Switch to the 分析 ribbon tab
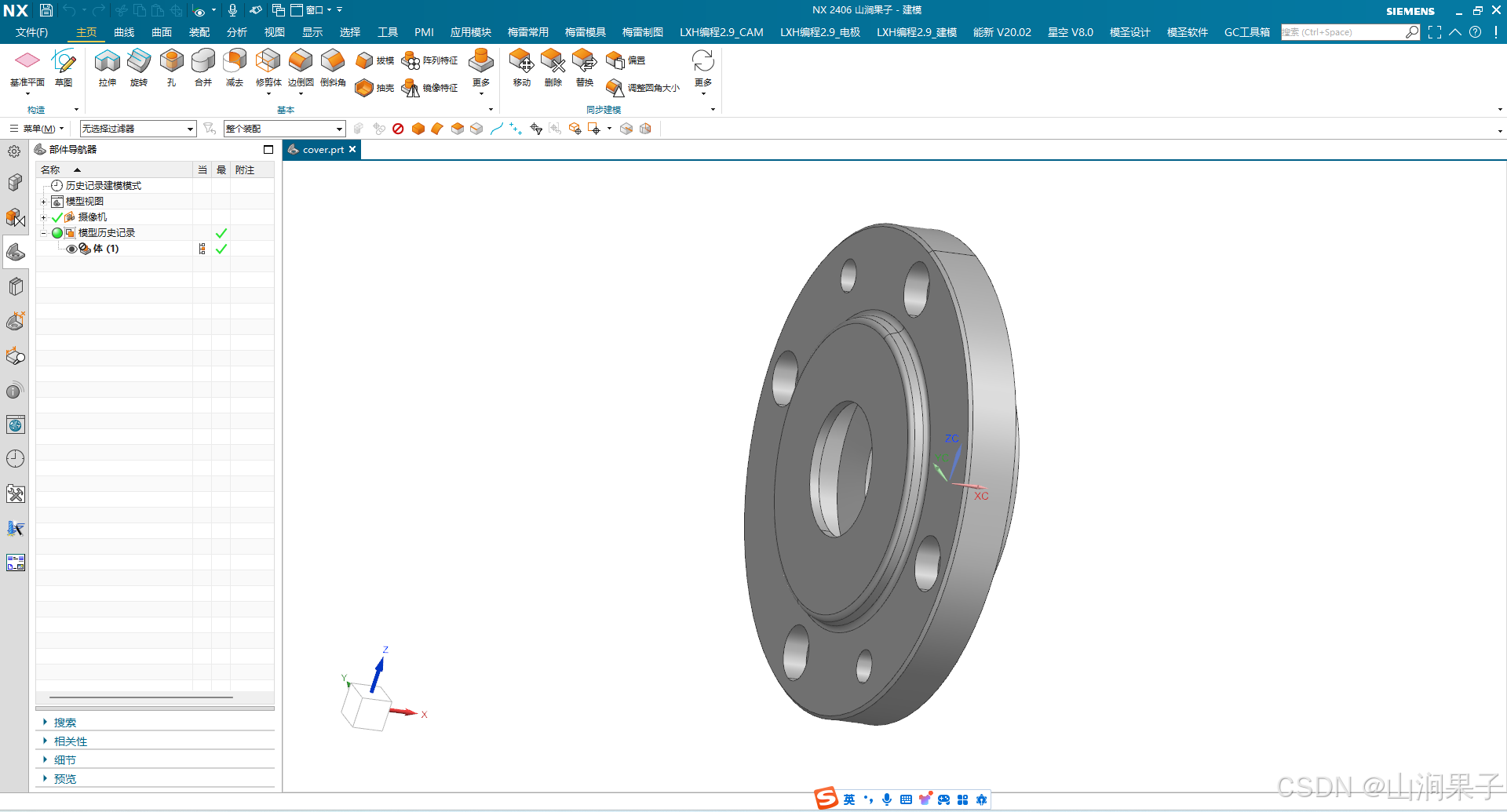Viewport: 1507px width, 812px height. pos(237,32)
